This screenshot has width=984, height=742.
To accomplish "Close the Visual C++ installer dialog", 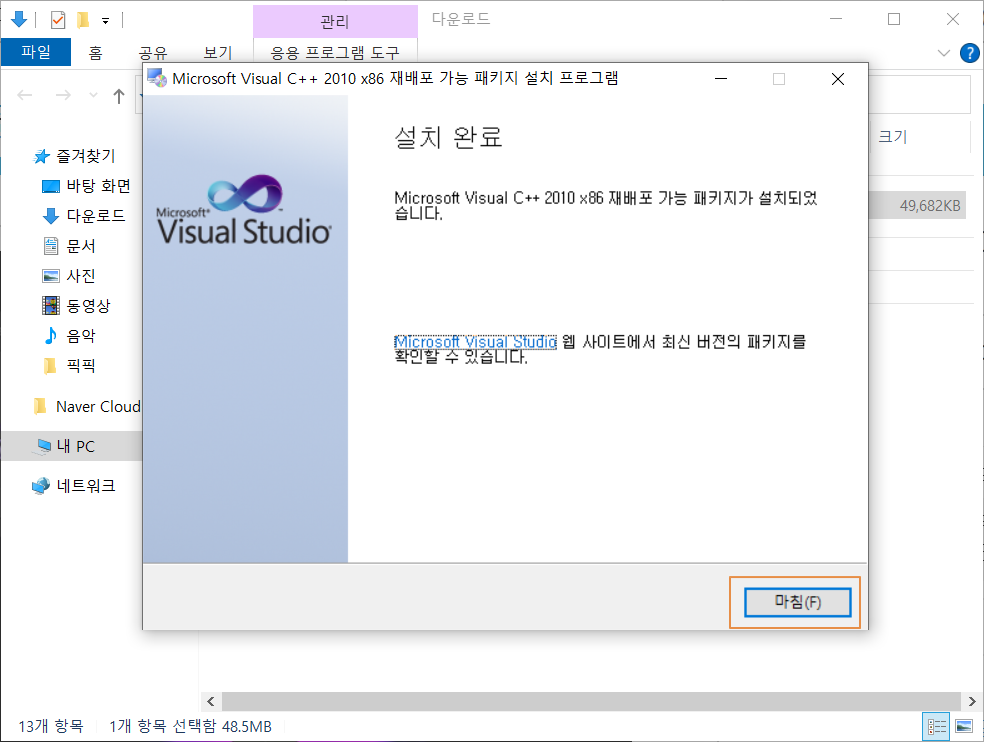I will pyautogui.click(x=838, y=79).
